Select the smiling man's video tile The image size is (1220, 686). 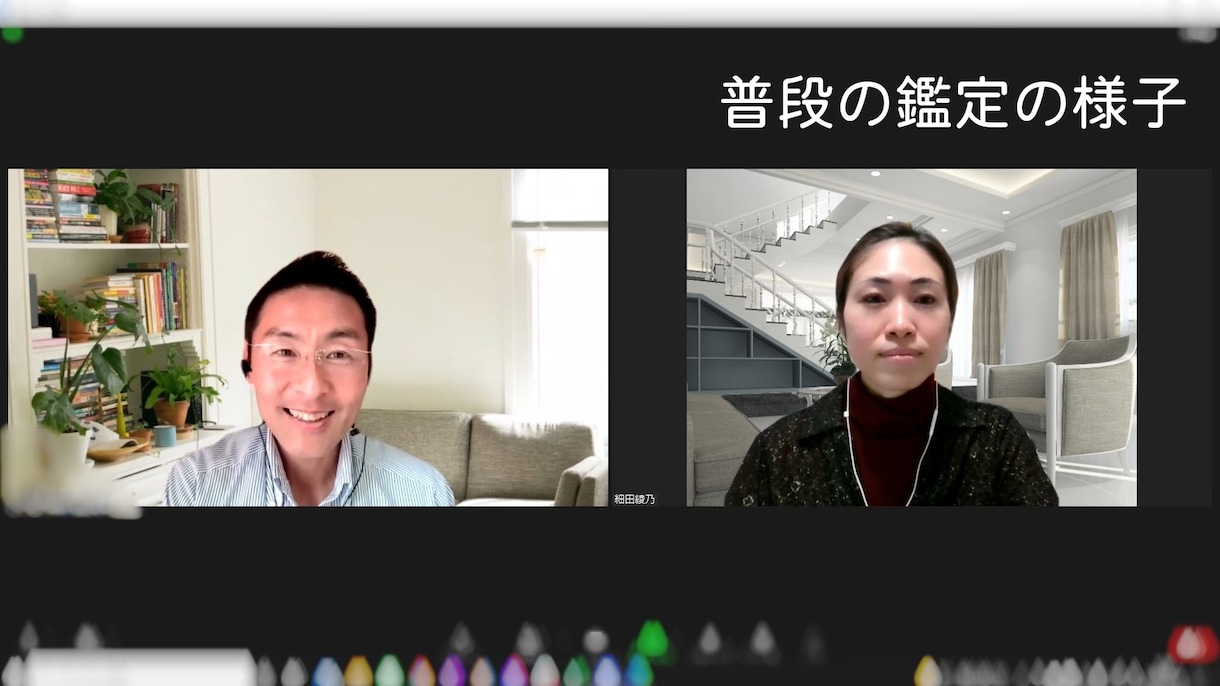click(x=308, y=337)
